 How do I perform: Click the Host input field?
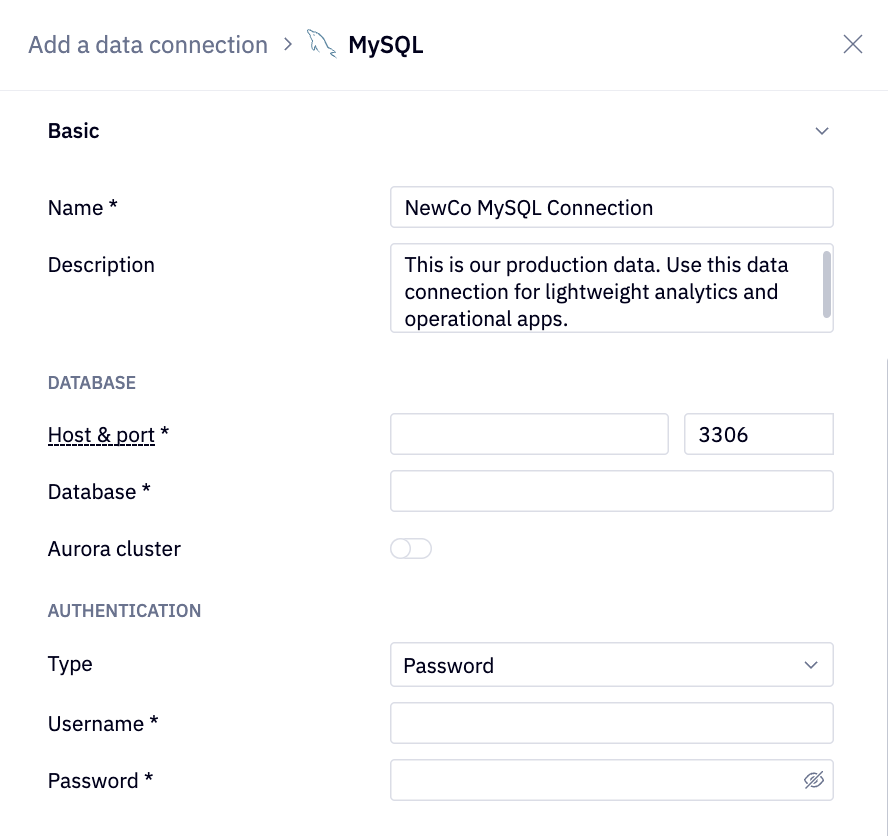[x=529, y=435]
